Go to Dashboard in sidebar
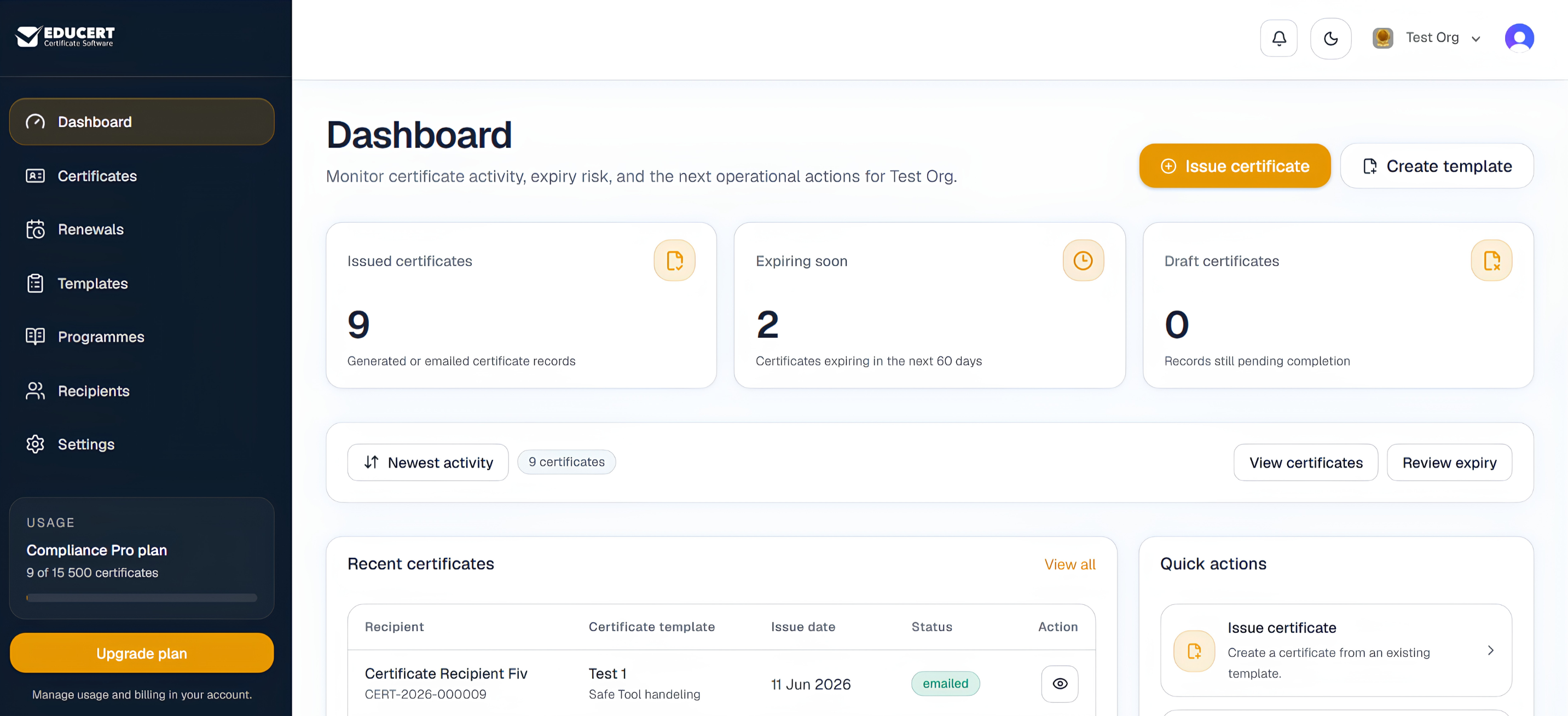Image resolution: width=1568 pixels, height=716 pixels. [142, 122]
